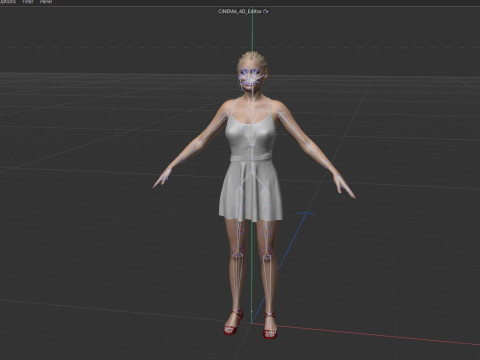Image resolution: width=480 pixels, height=360 pixels.
Task: Open the Filter viewport menu
Action: pos(28,2)
